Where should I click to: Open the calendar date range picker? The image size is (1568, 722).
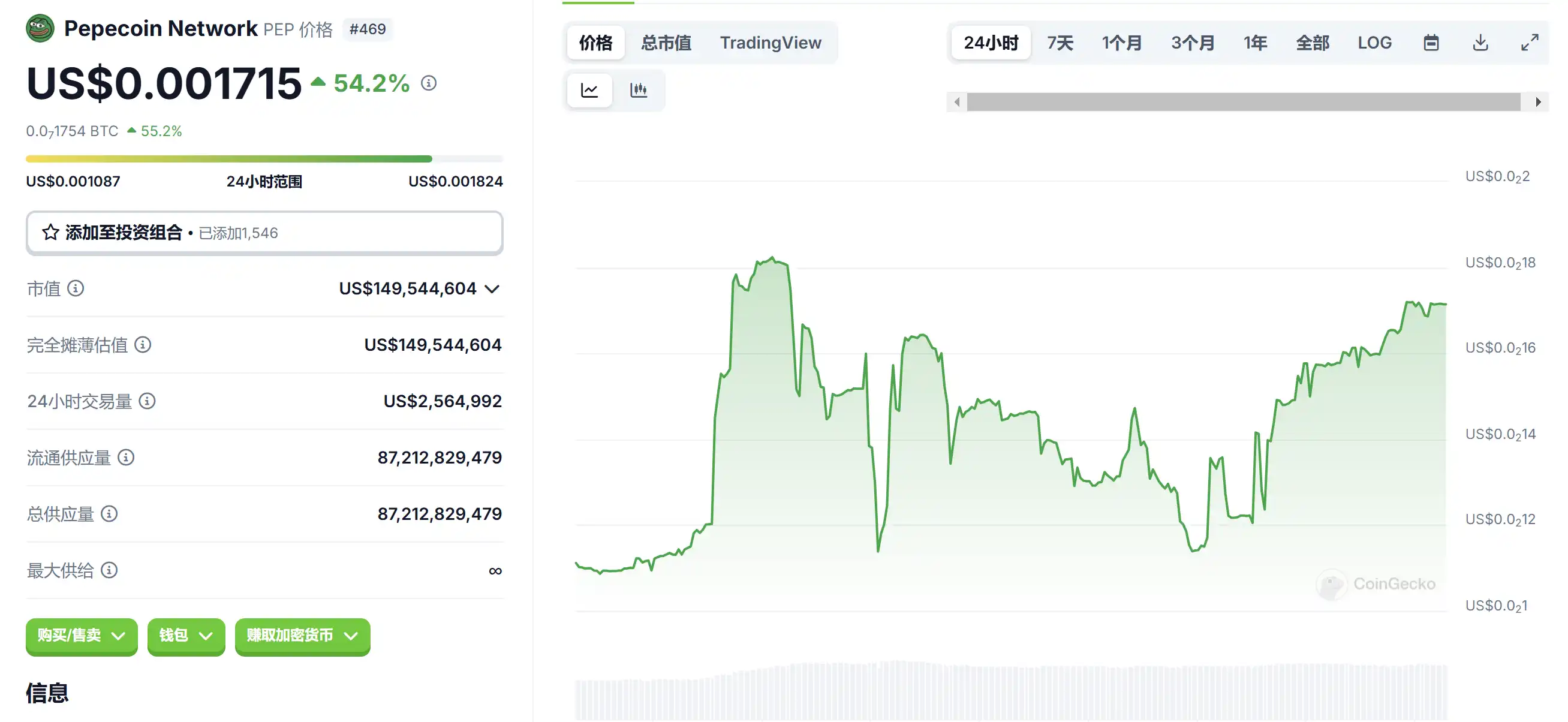click(1431, 43)
